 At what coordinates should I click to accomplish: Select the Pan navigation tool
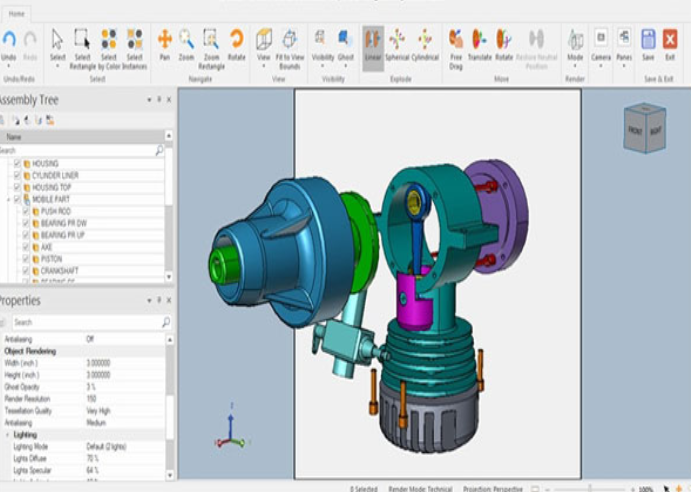coord(164,42)
